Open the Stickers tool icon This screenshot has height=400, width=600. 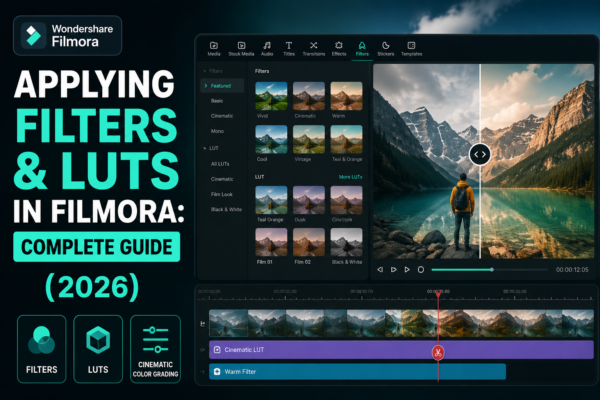[x=386, y=46]
